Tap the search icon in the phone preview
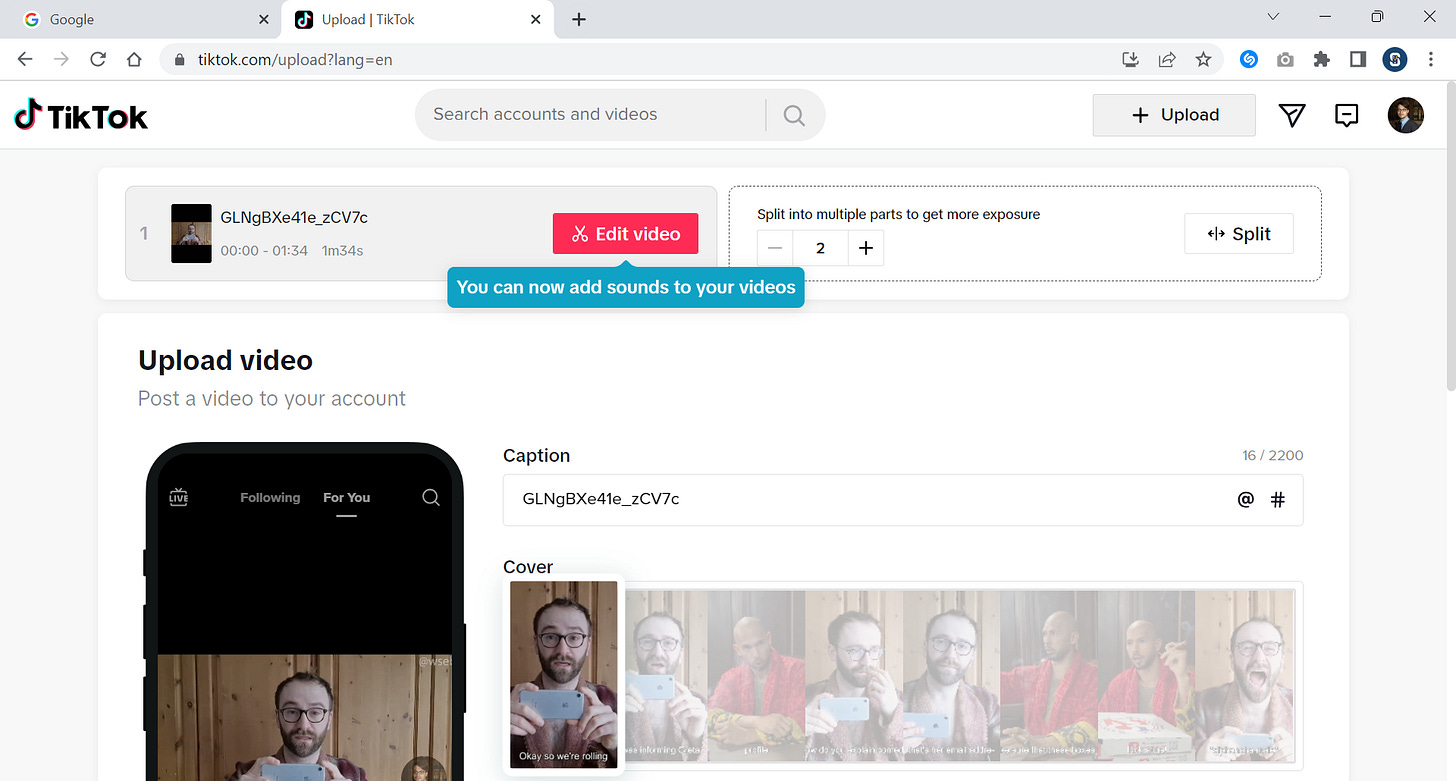1456x781 pixels. tap(431, 497)
